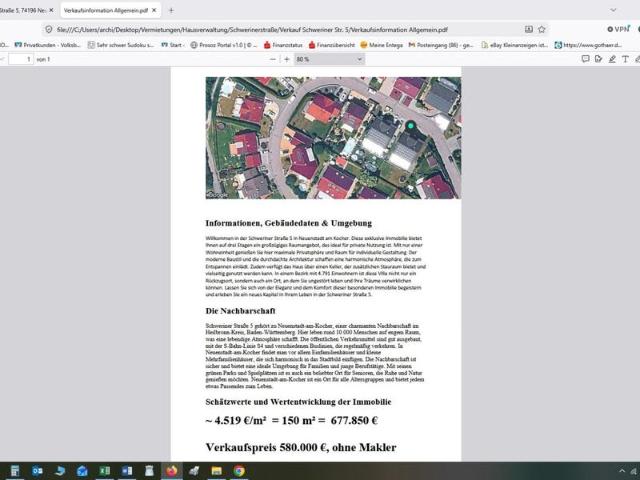Open the 80 % zoom level dropdown
The width and height of the screenshot is (640, 480).
click(x=329, y=59)
